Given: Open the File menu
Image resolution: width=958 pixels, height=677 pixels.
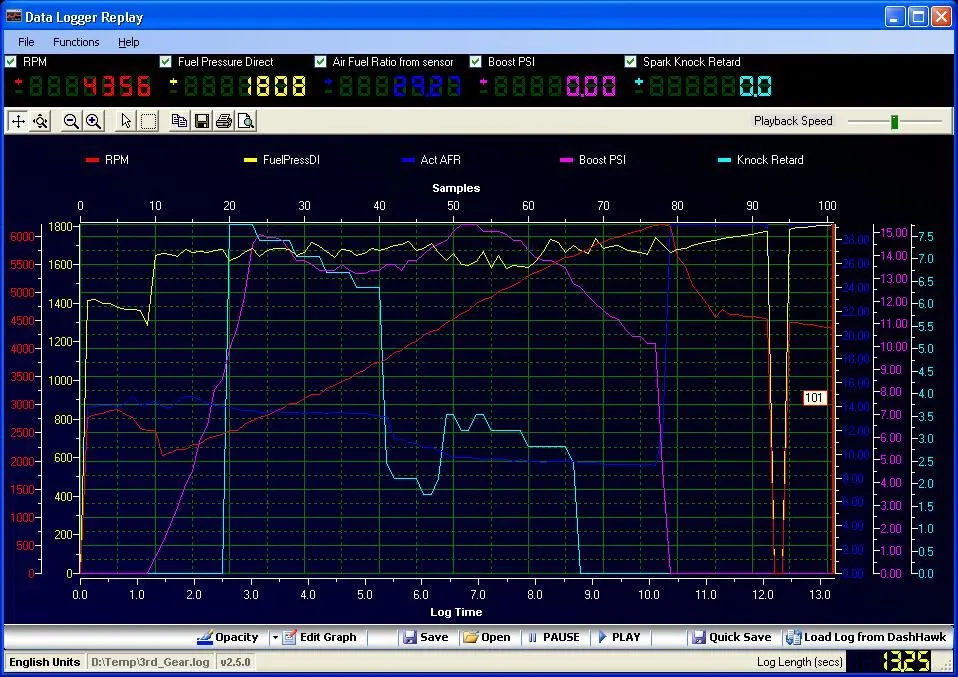Looking at the screenshot, I should click(26, 42).
